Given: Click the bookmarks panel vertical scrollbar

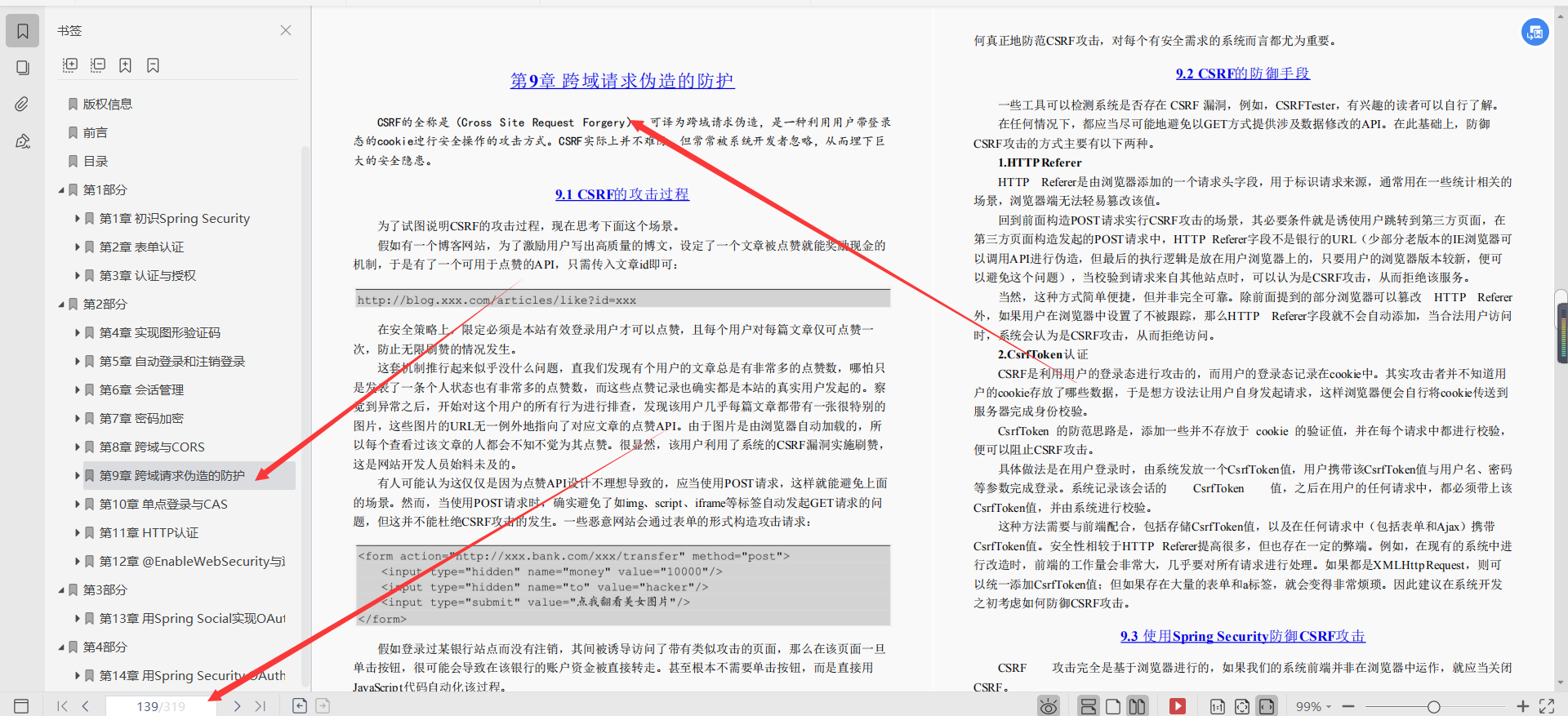Looking at the screenshot, I should [305, 416].
